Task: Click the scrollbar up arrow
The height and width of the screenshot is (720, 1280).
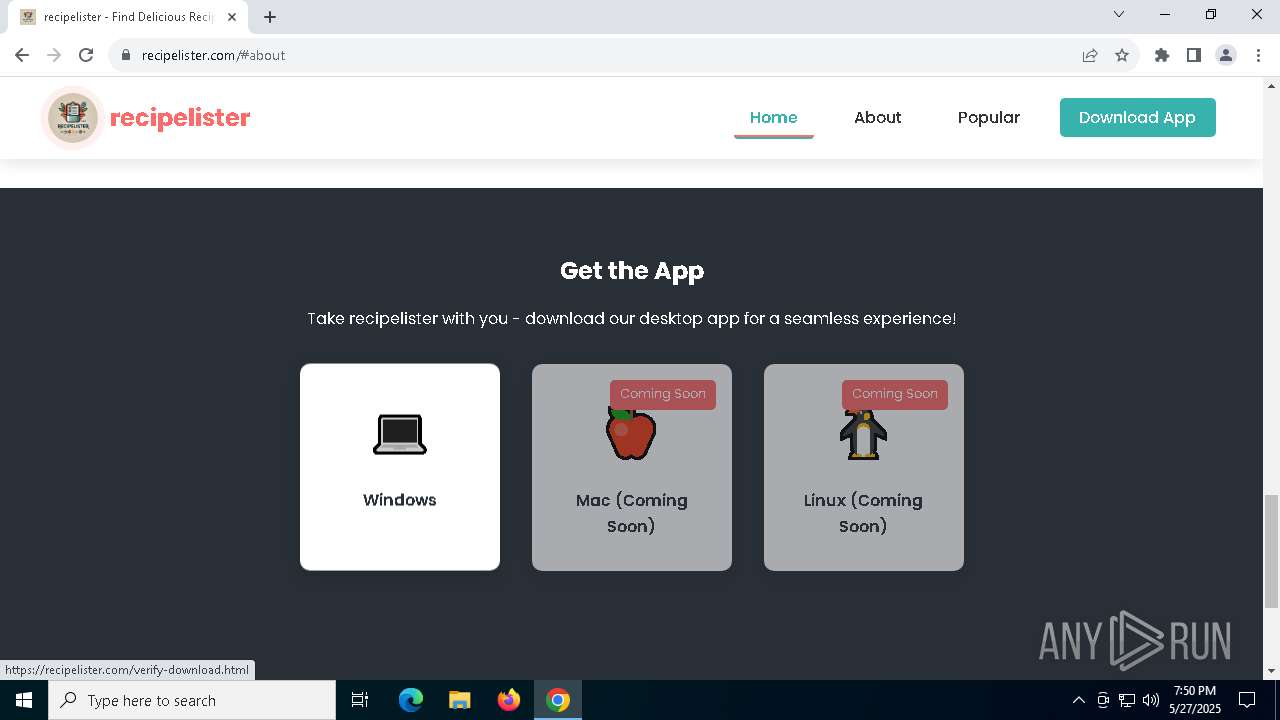Action: click(1271, 85)
